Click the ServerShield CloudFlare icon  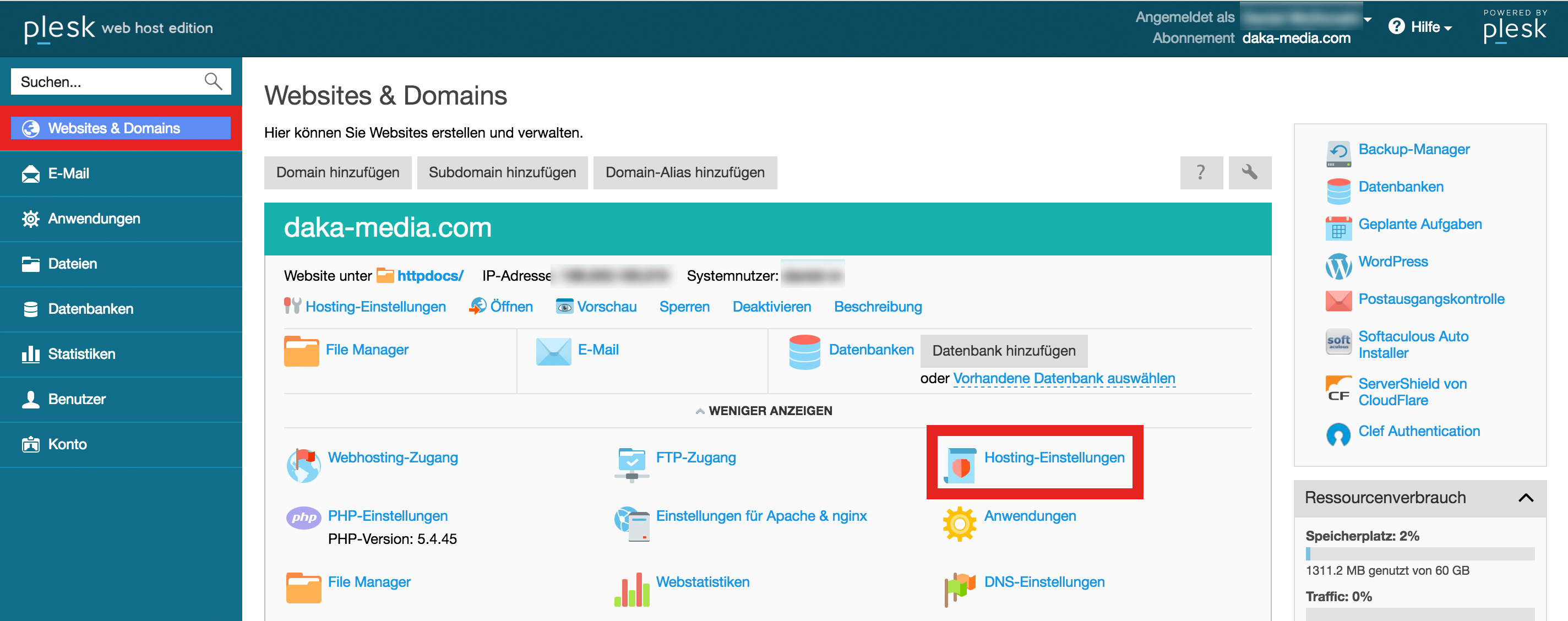click(x=1338, y=390)
